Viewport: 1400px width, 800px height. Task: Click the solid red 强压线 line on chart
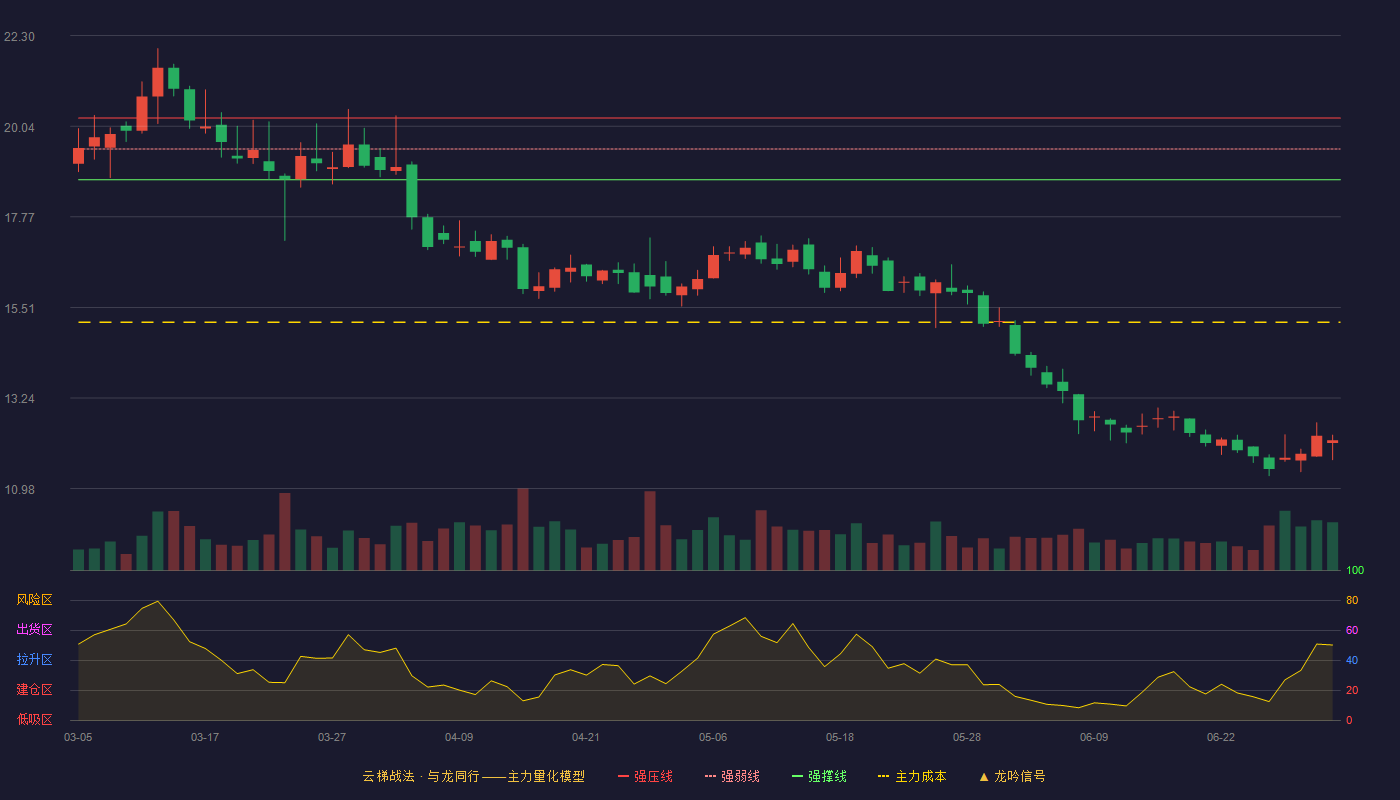709,118
